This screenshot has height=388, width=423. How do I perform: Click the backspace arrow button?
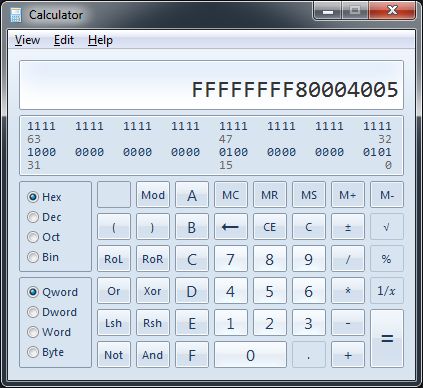click(231, 227)
